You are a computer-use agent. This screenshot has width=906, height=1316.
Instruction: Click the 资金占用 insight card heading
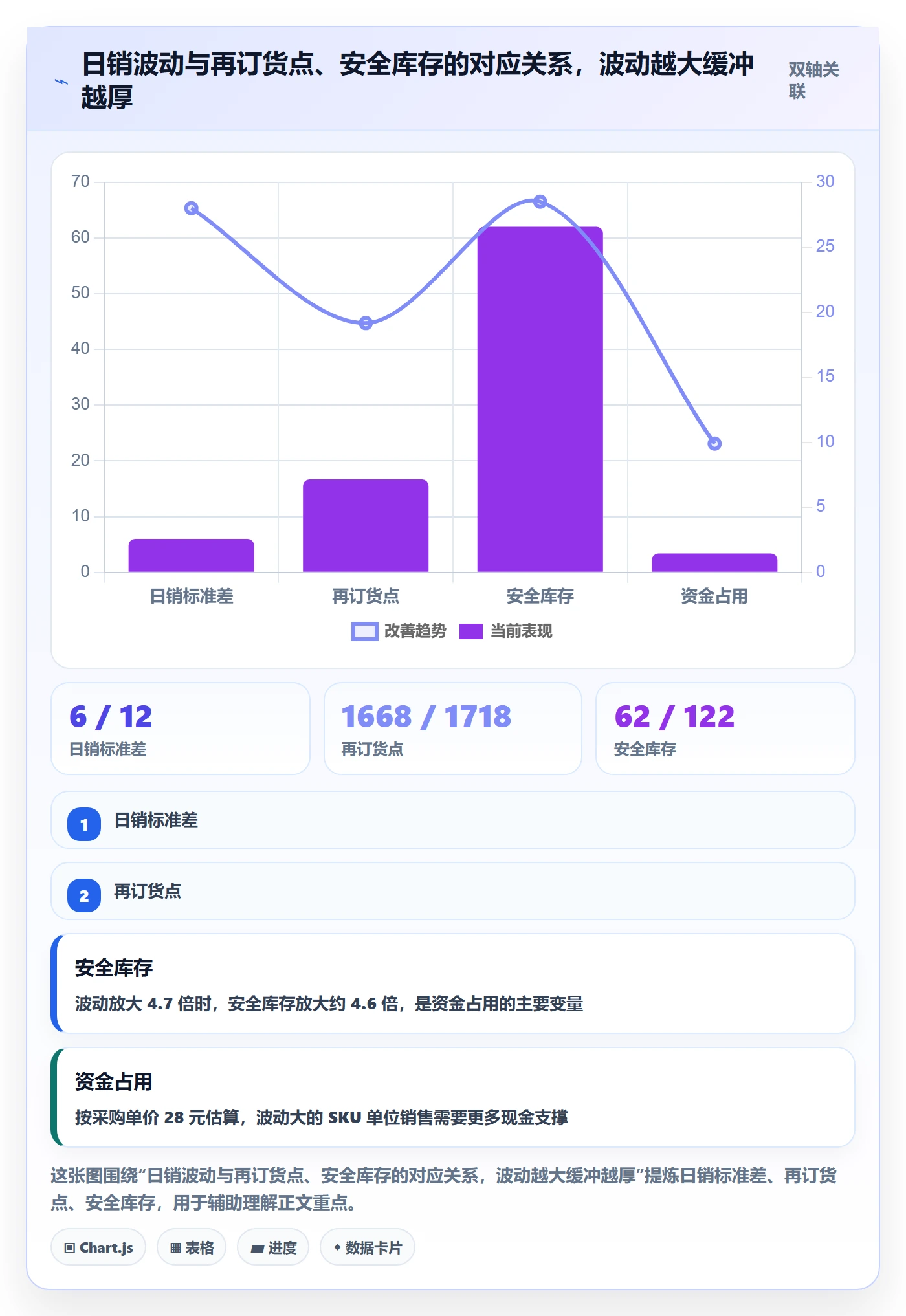[114, 1082]
